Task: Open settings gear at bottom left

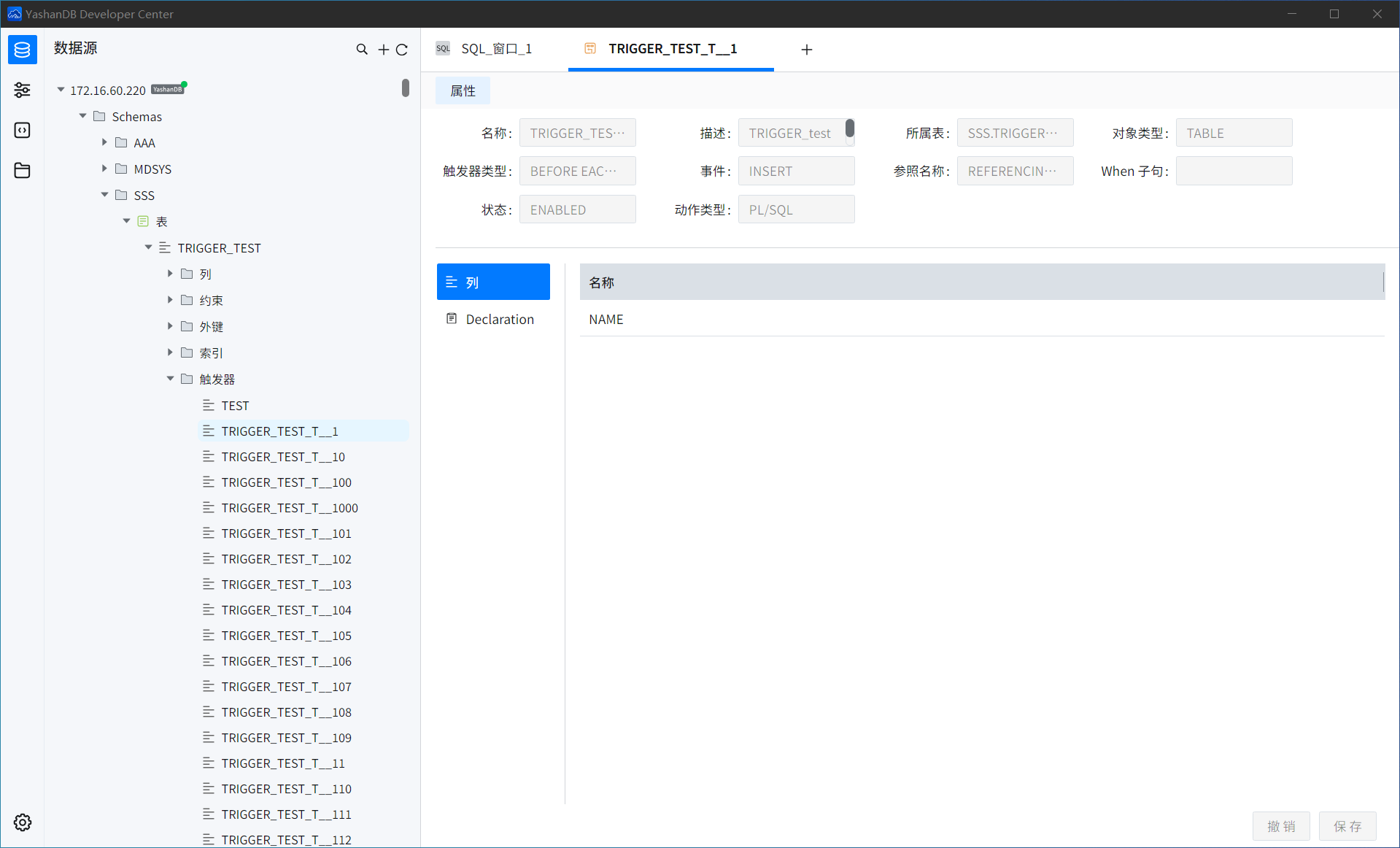Action: (22, 822)
